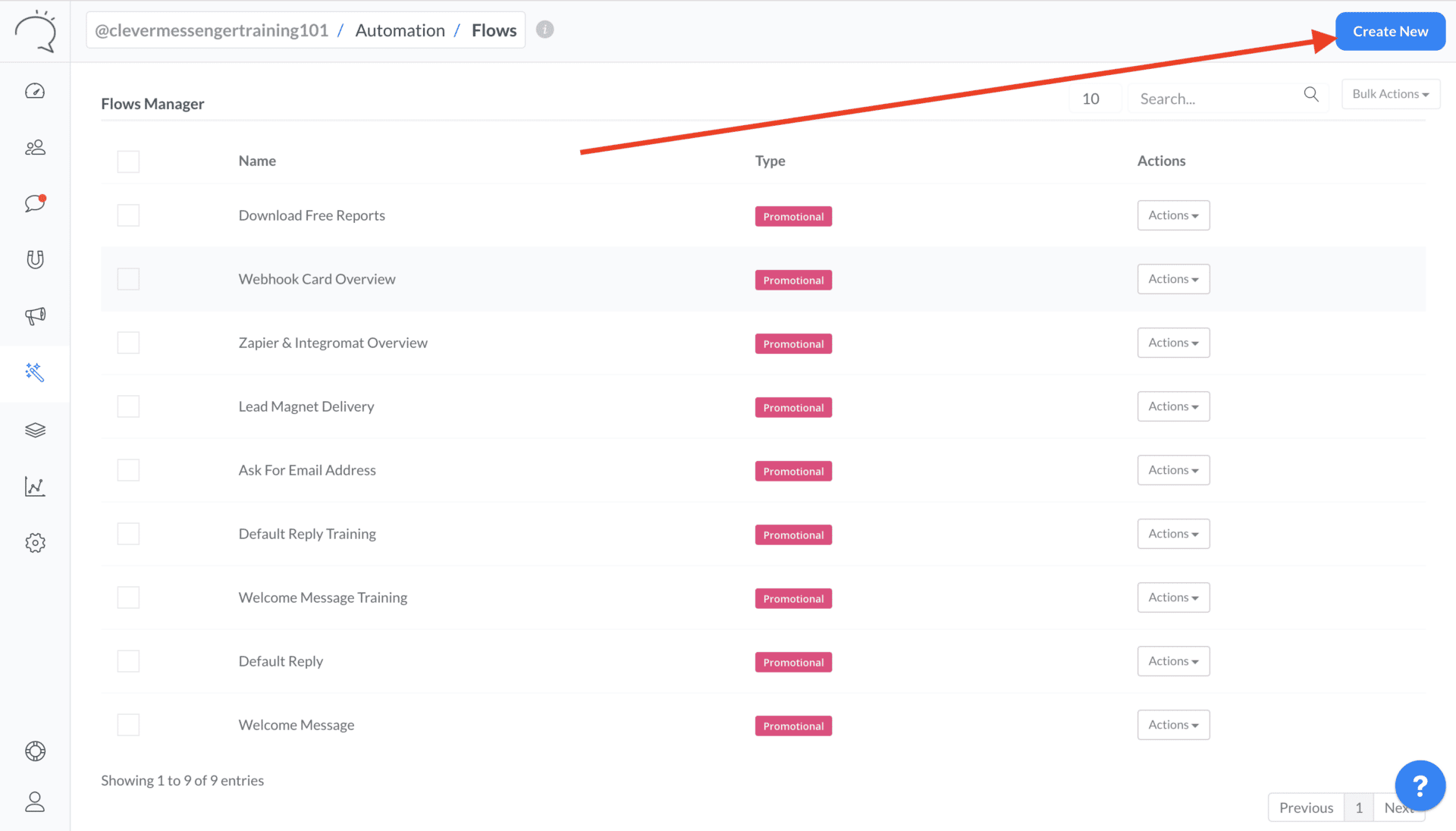Select the Welcome Message row checkbox

click(128, 724)
